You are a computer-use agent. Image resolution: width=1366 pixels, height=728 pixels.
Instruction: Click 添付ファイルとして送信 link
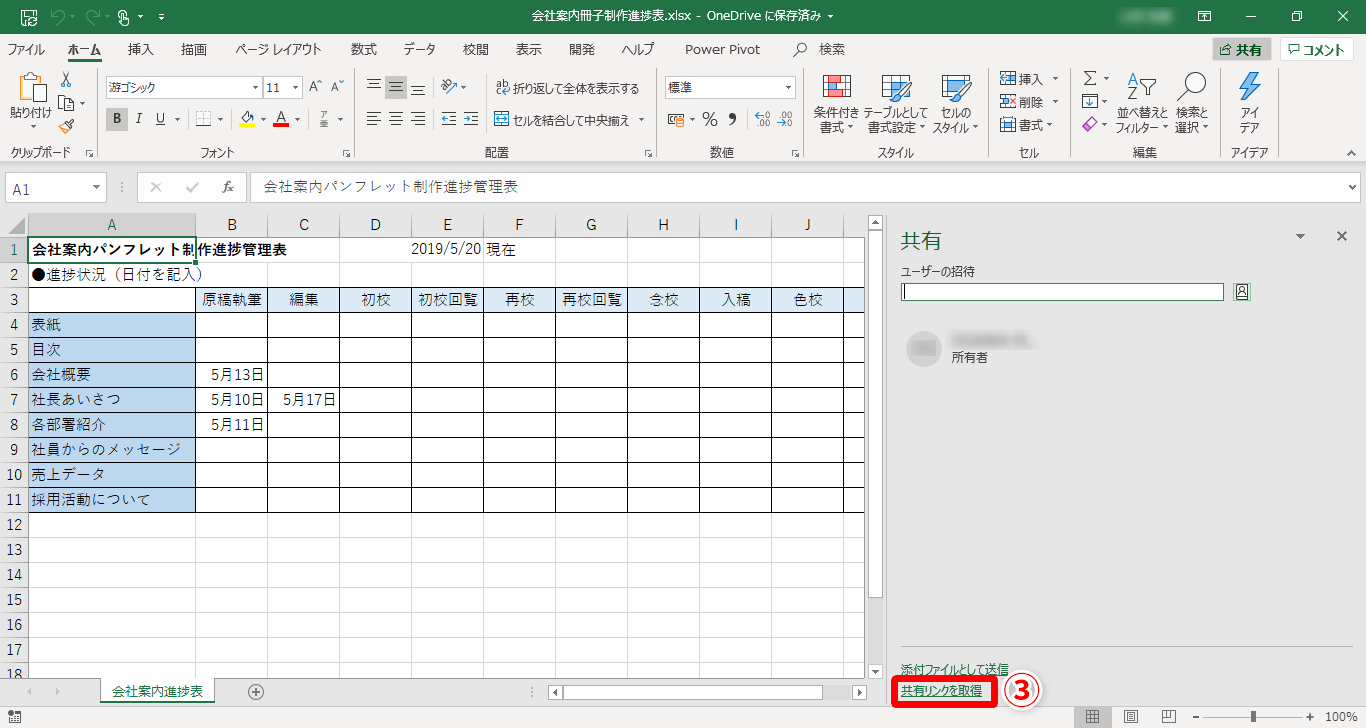tap(954, 669)
